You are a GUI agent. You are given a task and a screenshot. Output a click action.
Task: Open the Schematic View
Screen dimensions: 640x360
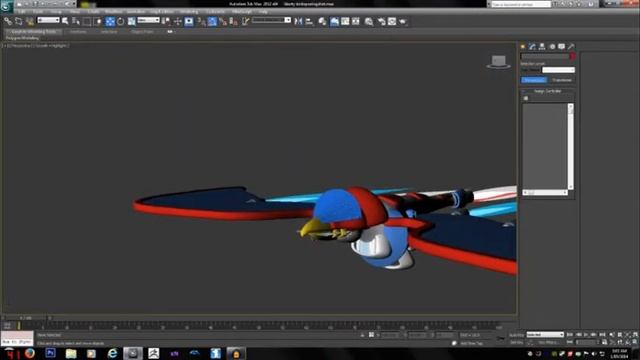tap(356, 21)
